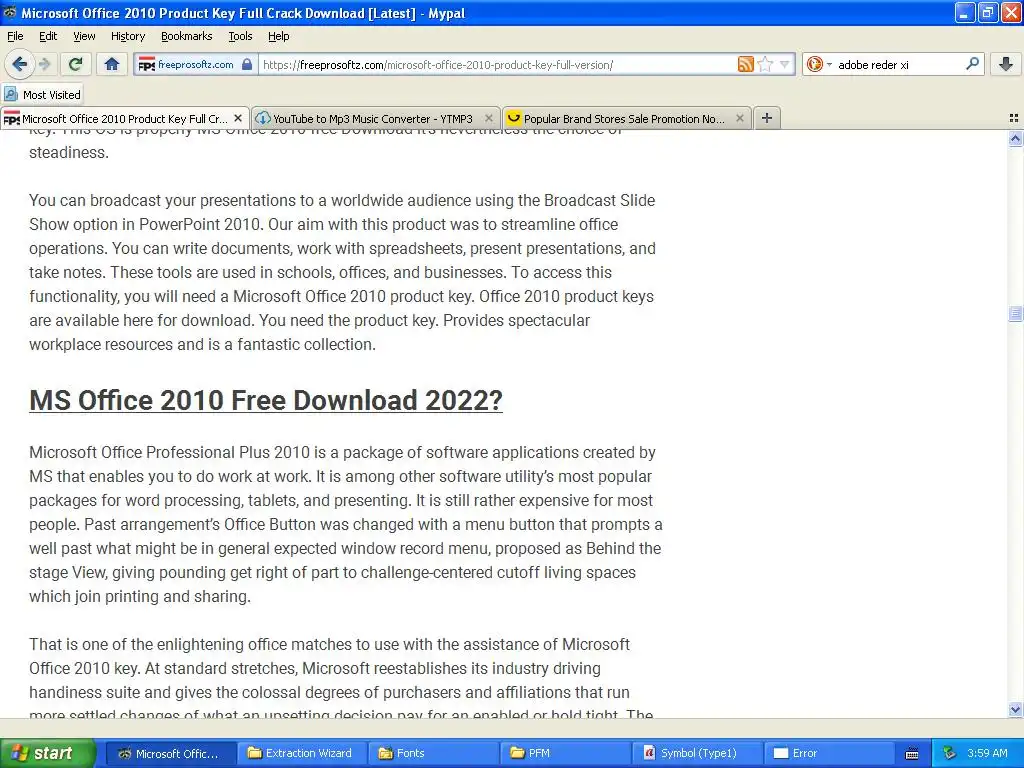This screenshot has width=1024, height=768.
Task: Click the 3:59 AM clock
Action: tap(987, 753)
